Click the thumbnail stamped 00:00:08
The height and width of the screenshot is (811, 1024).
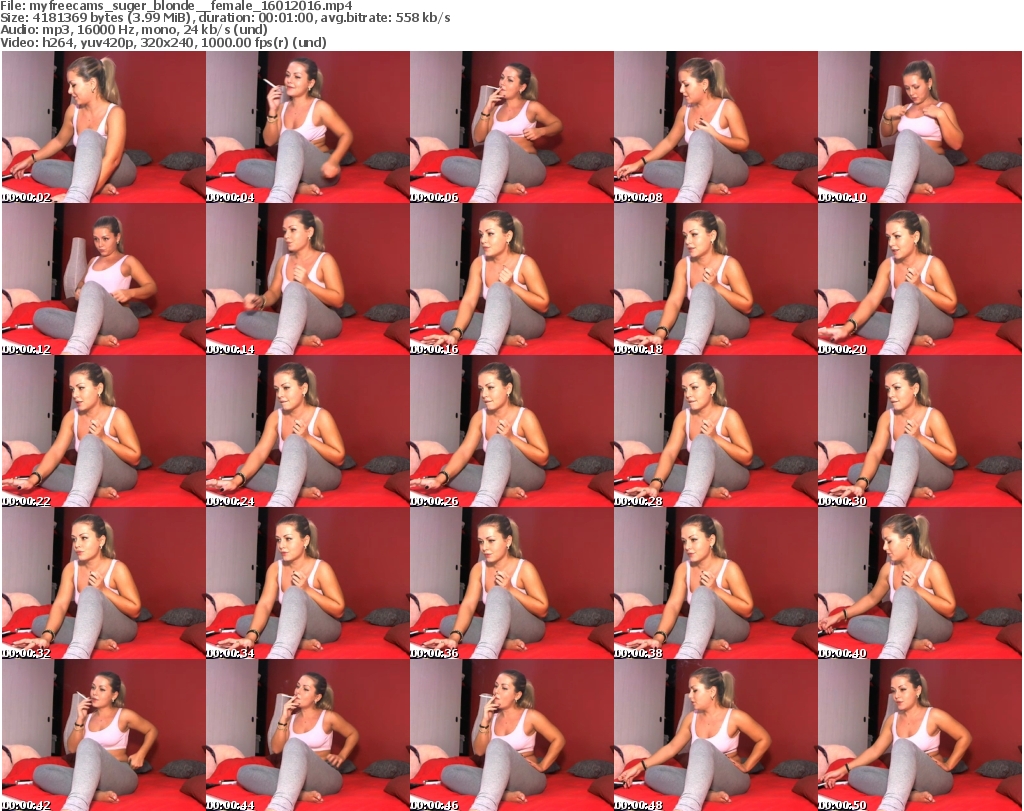point(715,127)
